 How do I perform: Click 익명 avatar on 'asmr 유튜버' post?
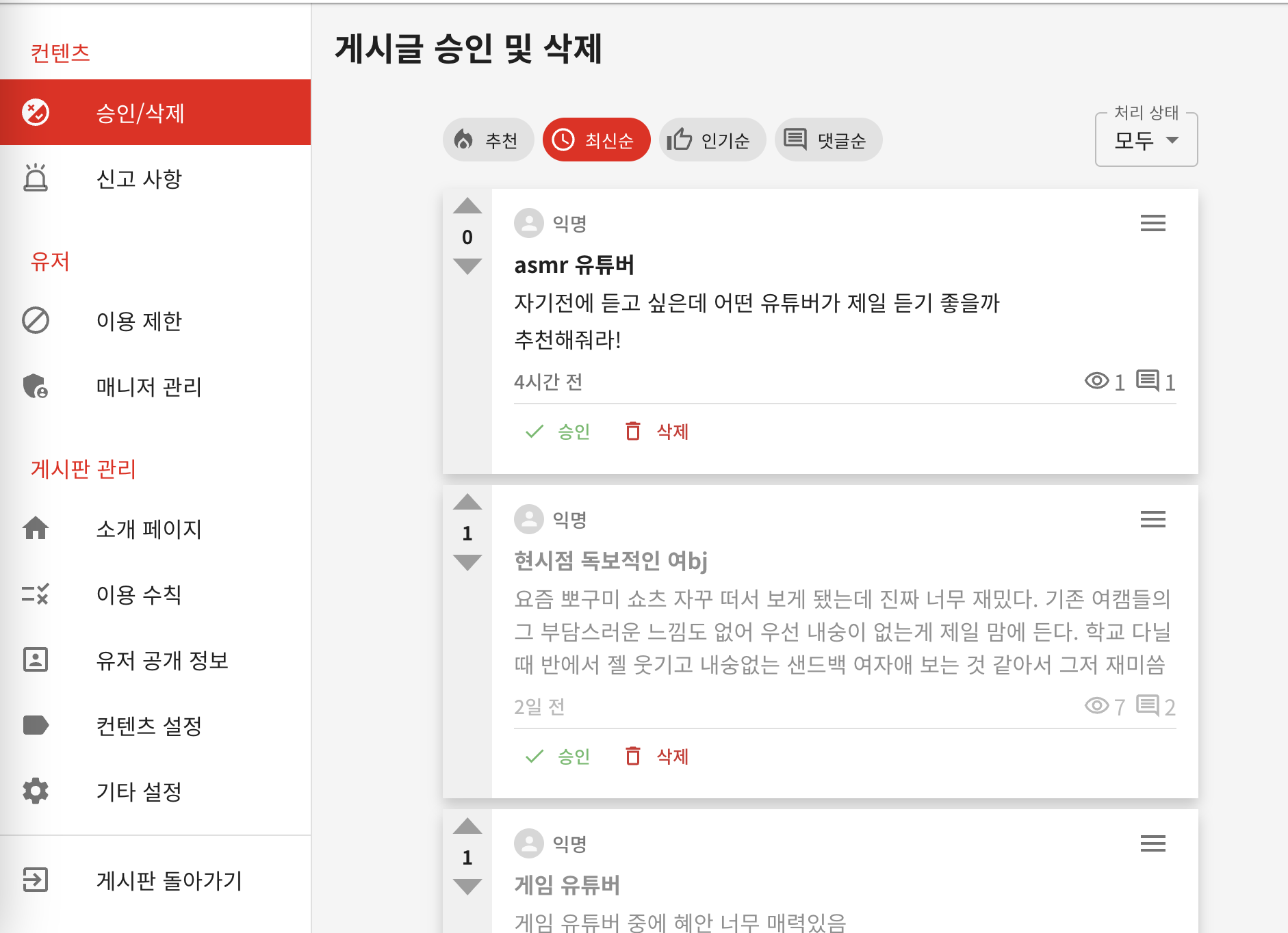click(529, 223)
